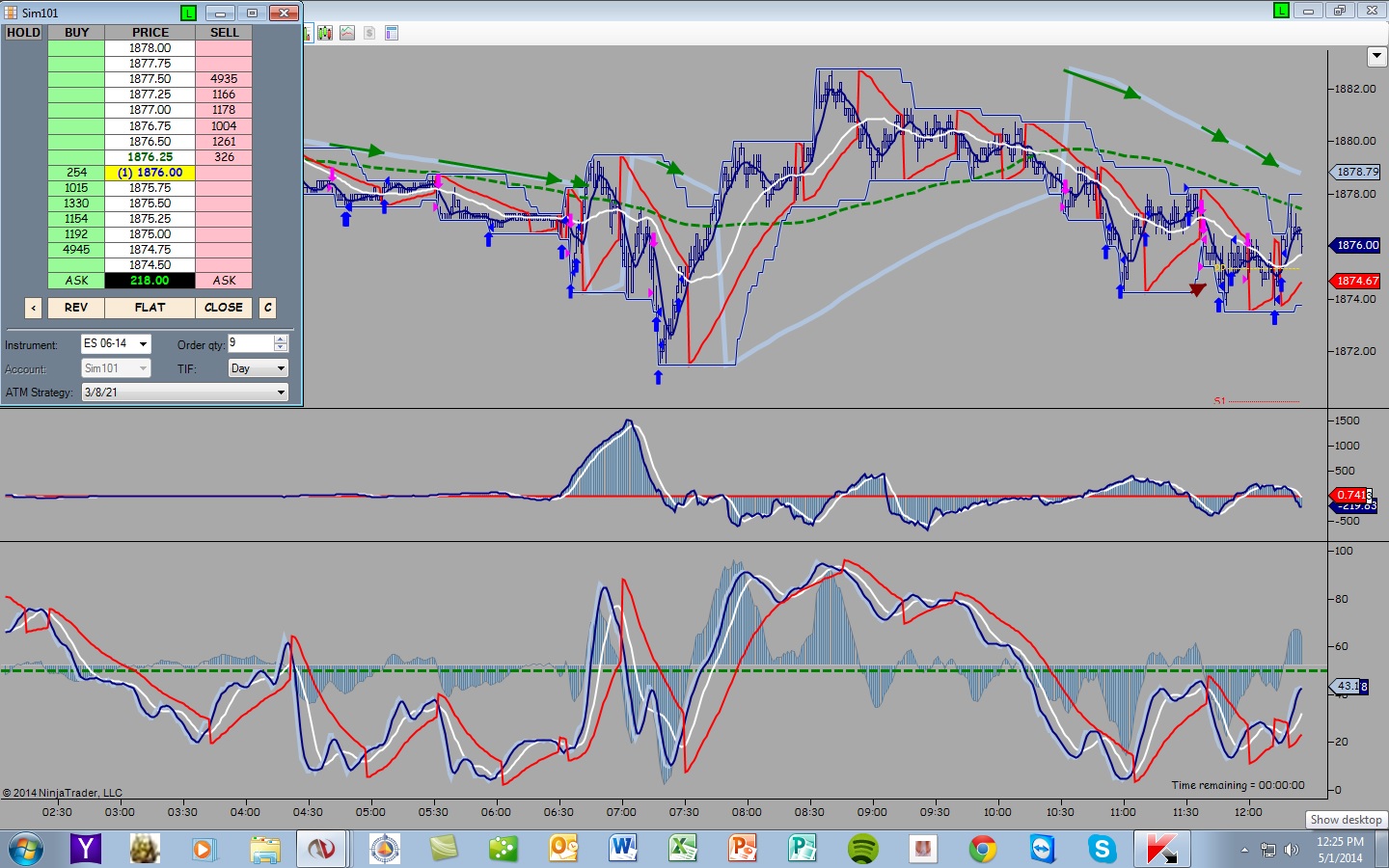Viewport: 1389px width, 868px height.
Task: Open the candlestick chart style toolbar icon
Action: (x=325, y=33)
